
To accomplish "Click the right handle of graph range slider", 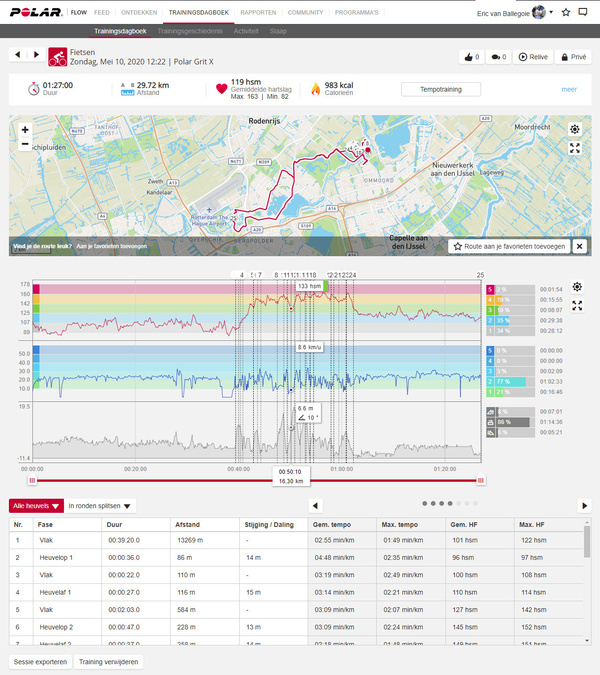I will [x=481, y=480].
